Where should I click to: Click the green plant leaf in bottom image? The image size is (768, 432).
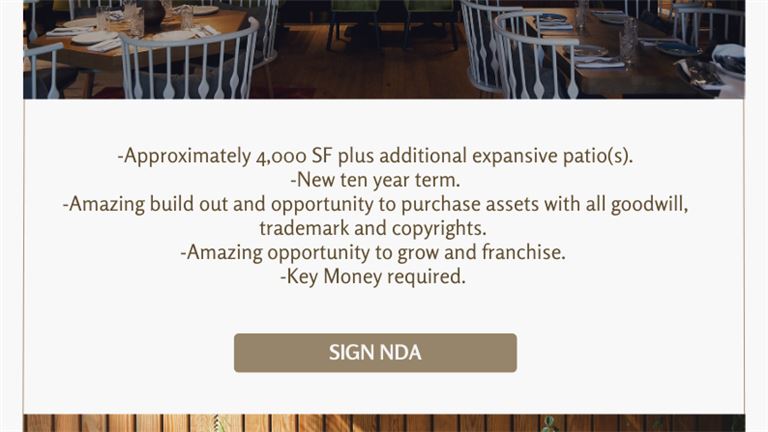(550, 424)
